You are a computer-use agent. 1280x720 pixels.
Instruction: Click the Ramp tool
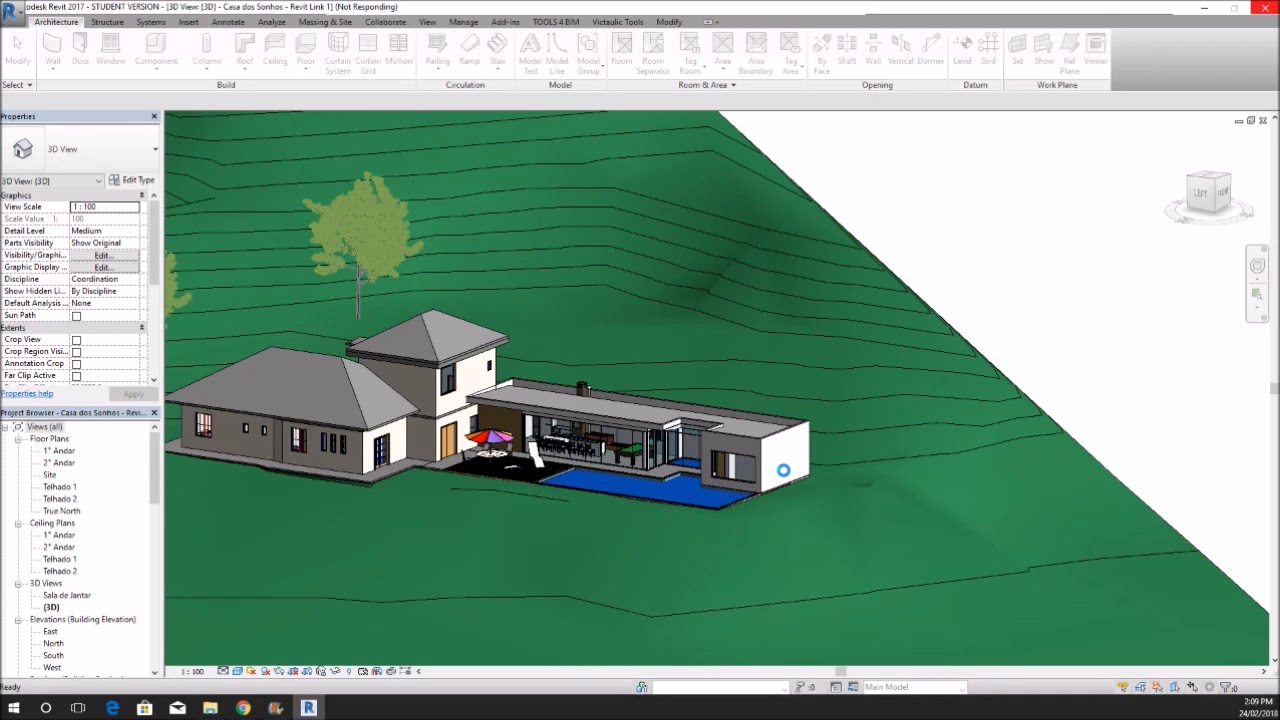469,50
